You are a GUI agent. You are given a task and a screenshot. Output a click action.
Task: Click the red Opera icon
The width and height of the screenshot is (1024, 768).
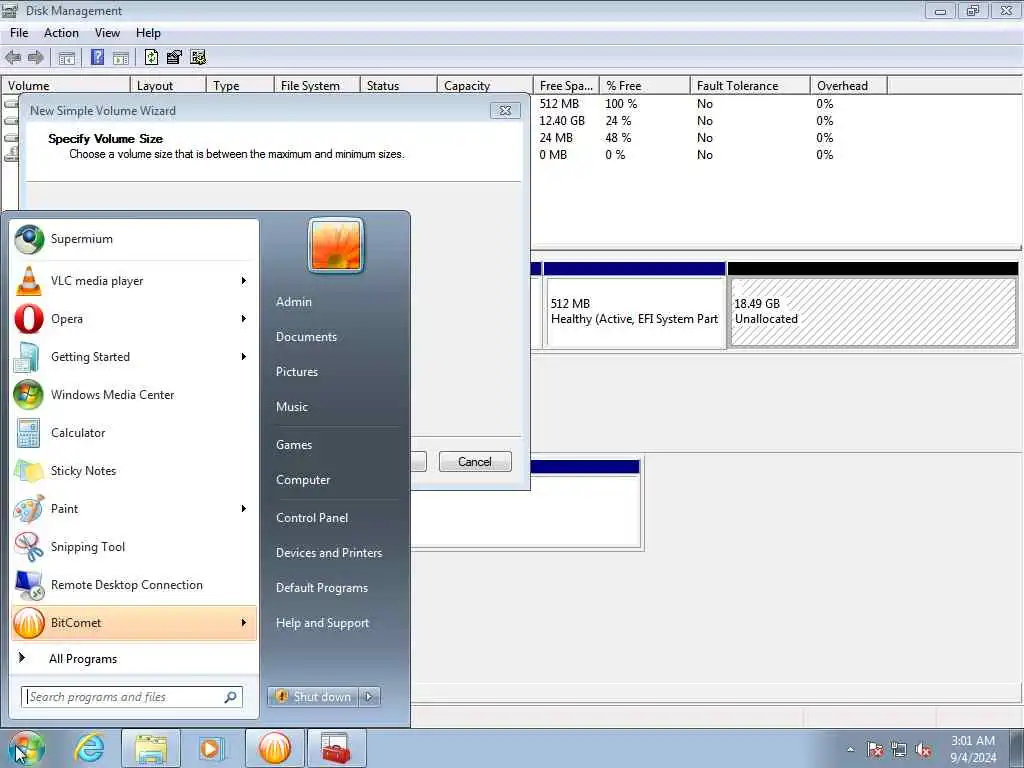29,319
